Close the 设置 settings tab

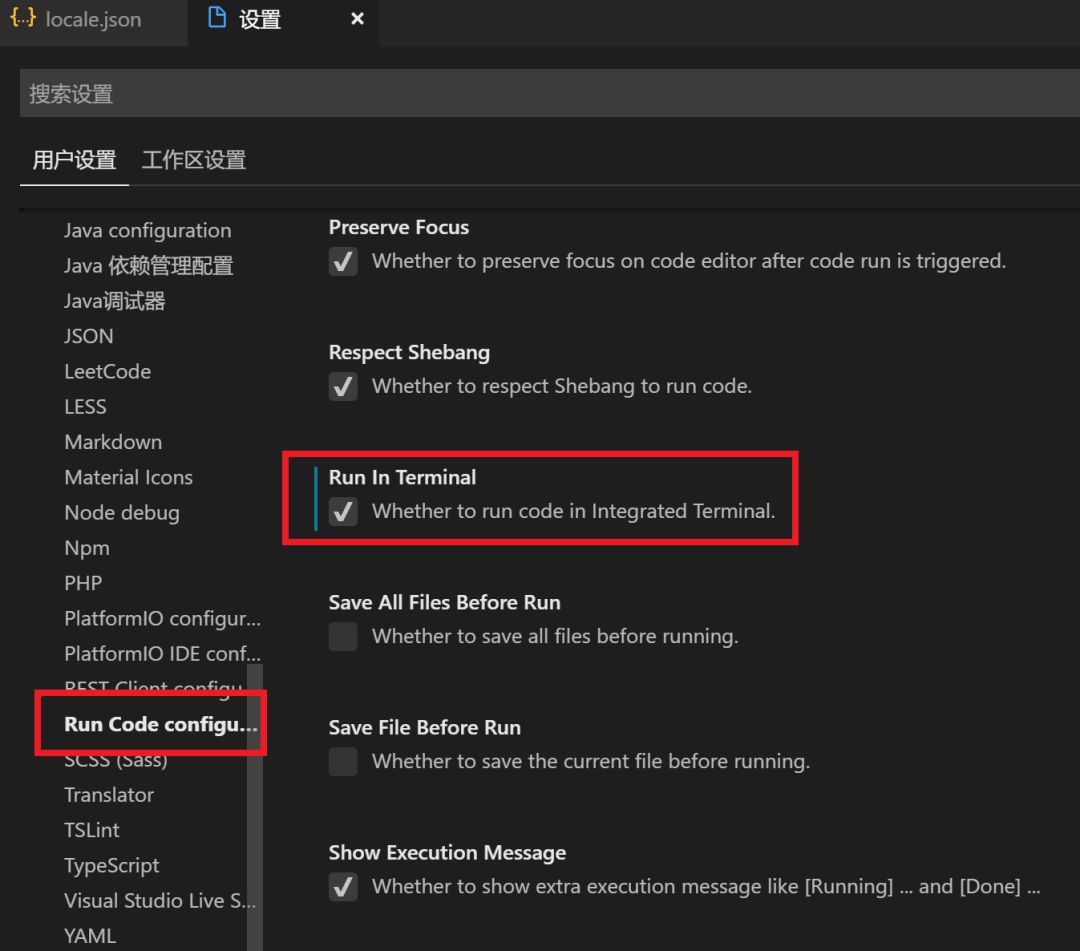357,19
